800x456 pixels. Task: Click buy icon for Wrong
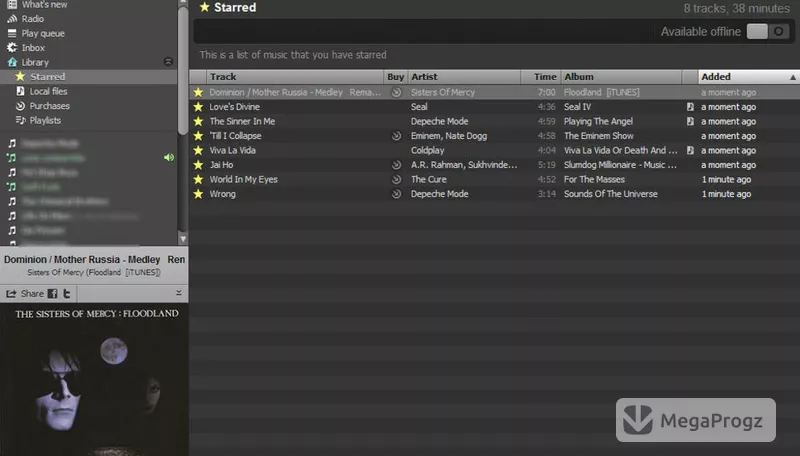click(x=396, y=194)
